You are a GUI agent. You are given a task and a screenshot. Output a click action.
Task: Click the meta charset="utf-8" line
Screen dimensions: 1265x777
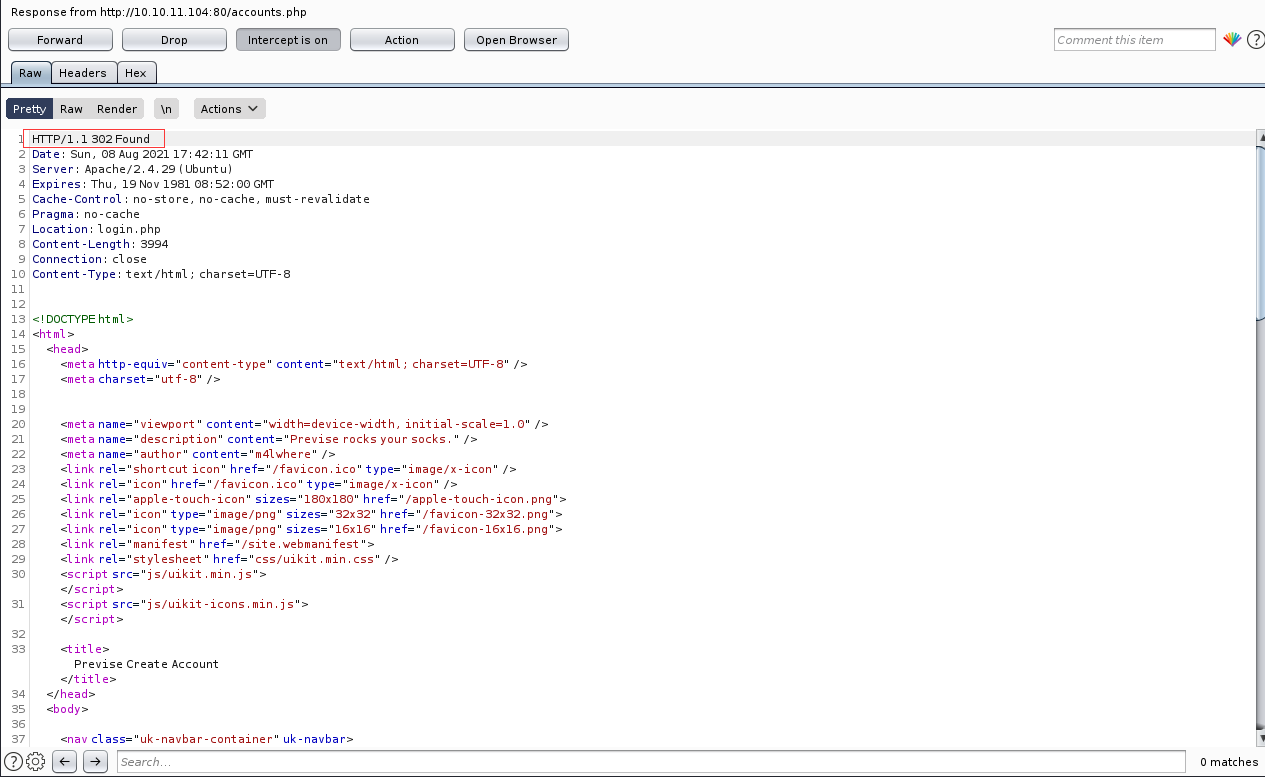[x=140, y=379]
